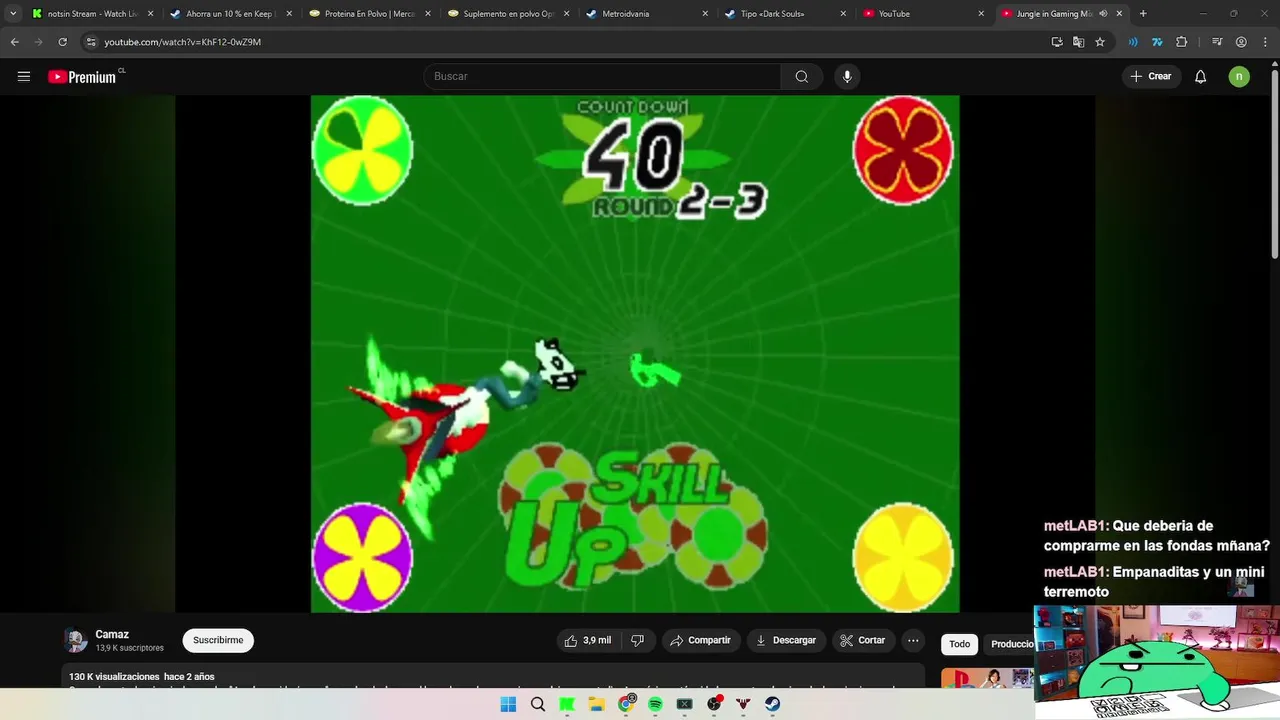Close the notsin Stream tab
Viewport: 1280px width, 720px height.
[x=150, y=14]
